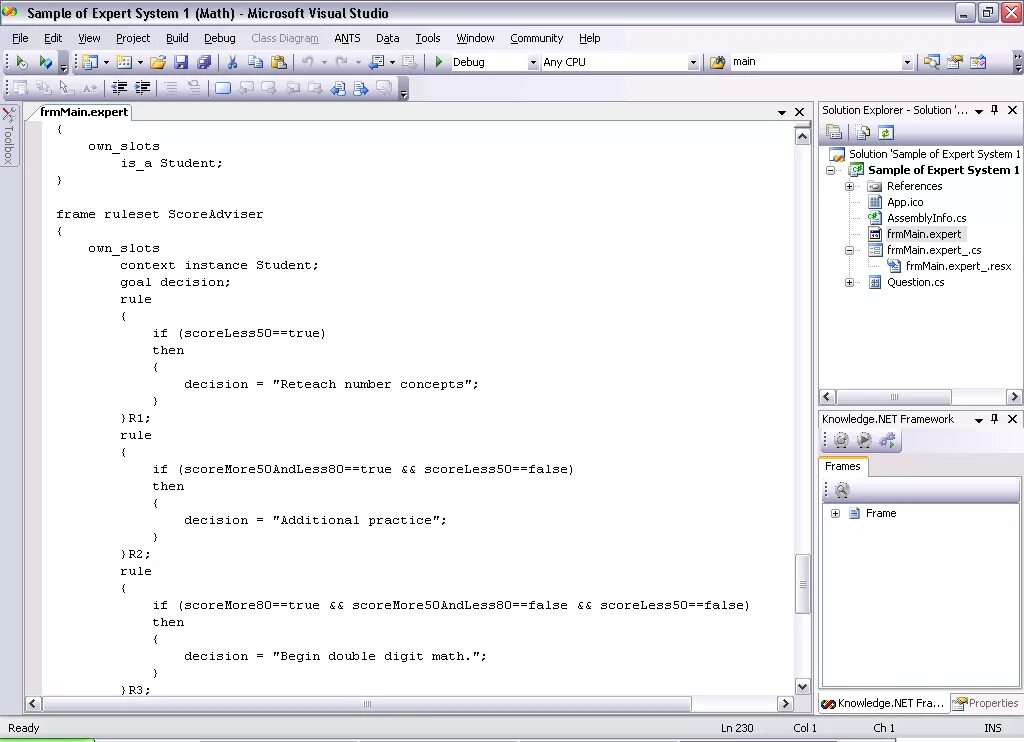Click the third Knowledge.NET toolbar icon
This screenshot has height=742, width=1024.
point(887,440)
